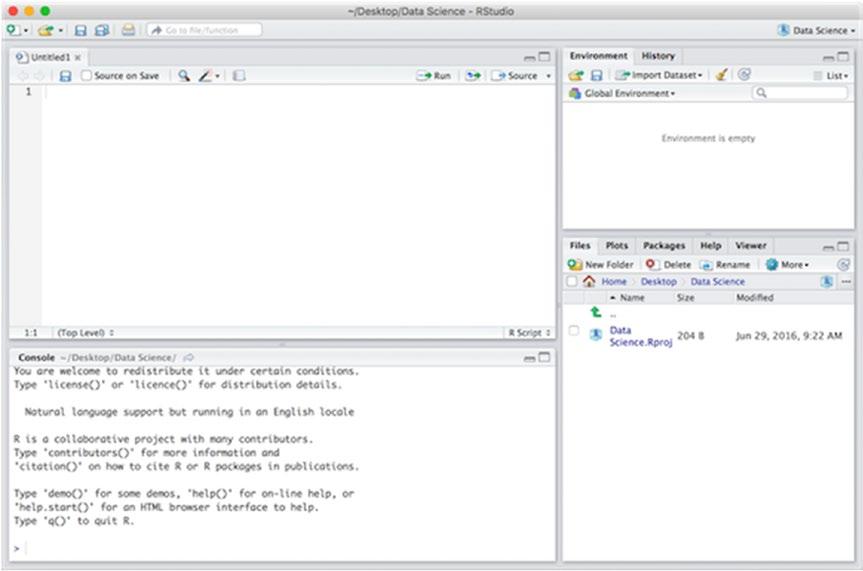Click the view working directory arrow in Console
The image size is (863, 571).
[188, 358]
